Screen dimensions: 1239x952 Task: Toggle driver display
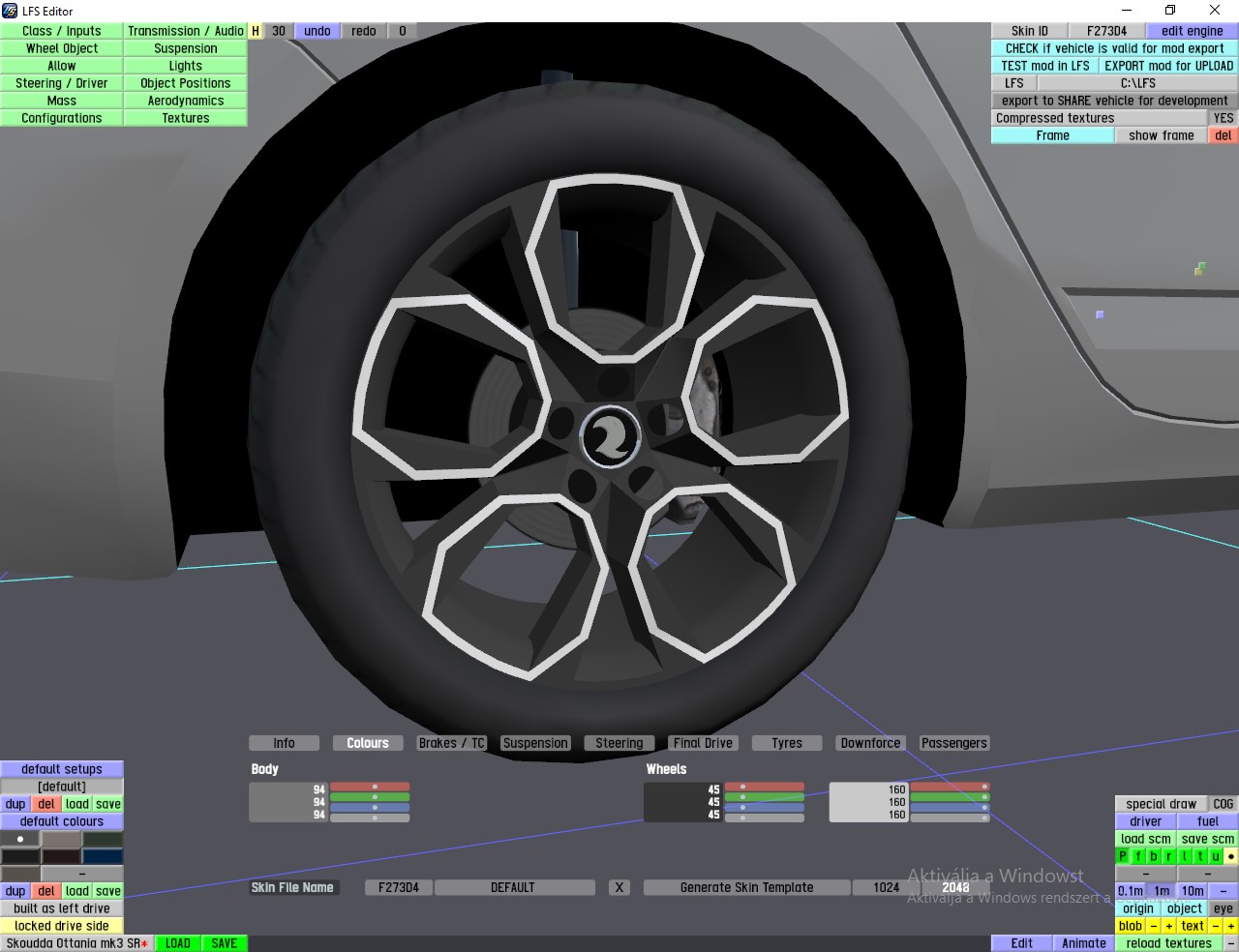pos(1146,821)
